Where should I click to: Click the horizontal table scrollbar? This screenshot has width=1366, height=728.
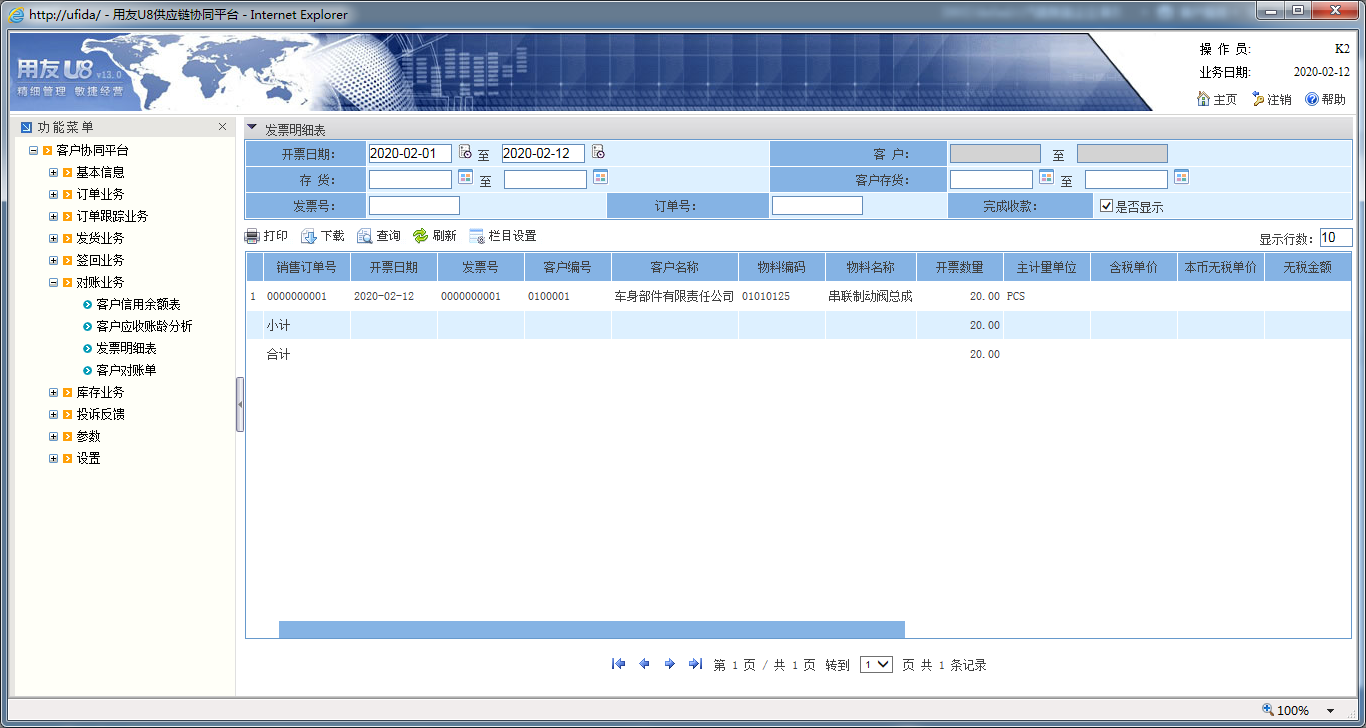pyautogui.click(x=591, y=629)
